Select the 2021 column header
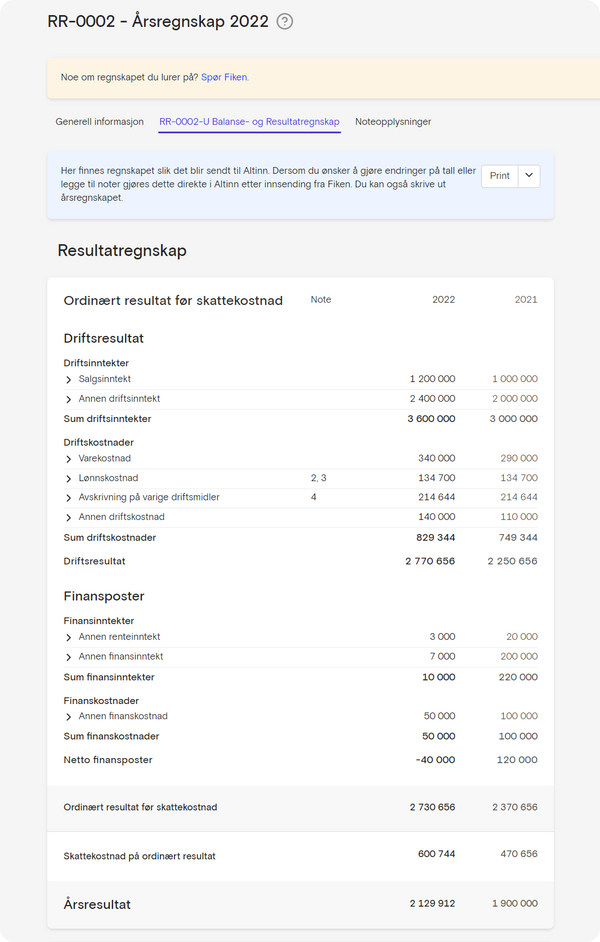Image resolution: width=600 pixels, height=942 pixels. [523, 299]
